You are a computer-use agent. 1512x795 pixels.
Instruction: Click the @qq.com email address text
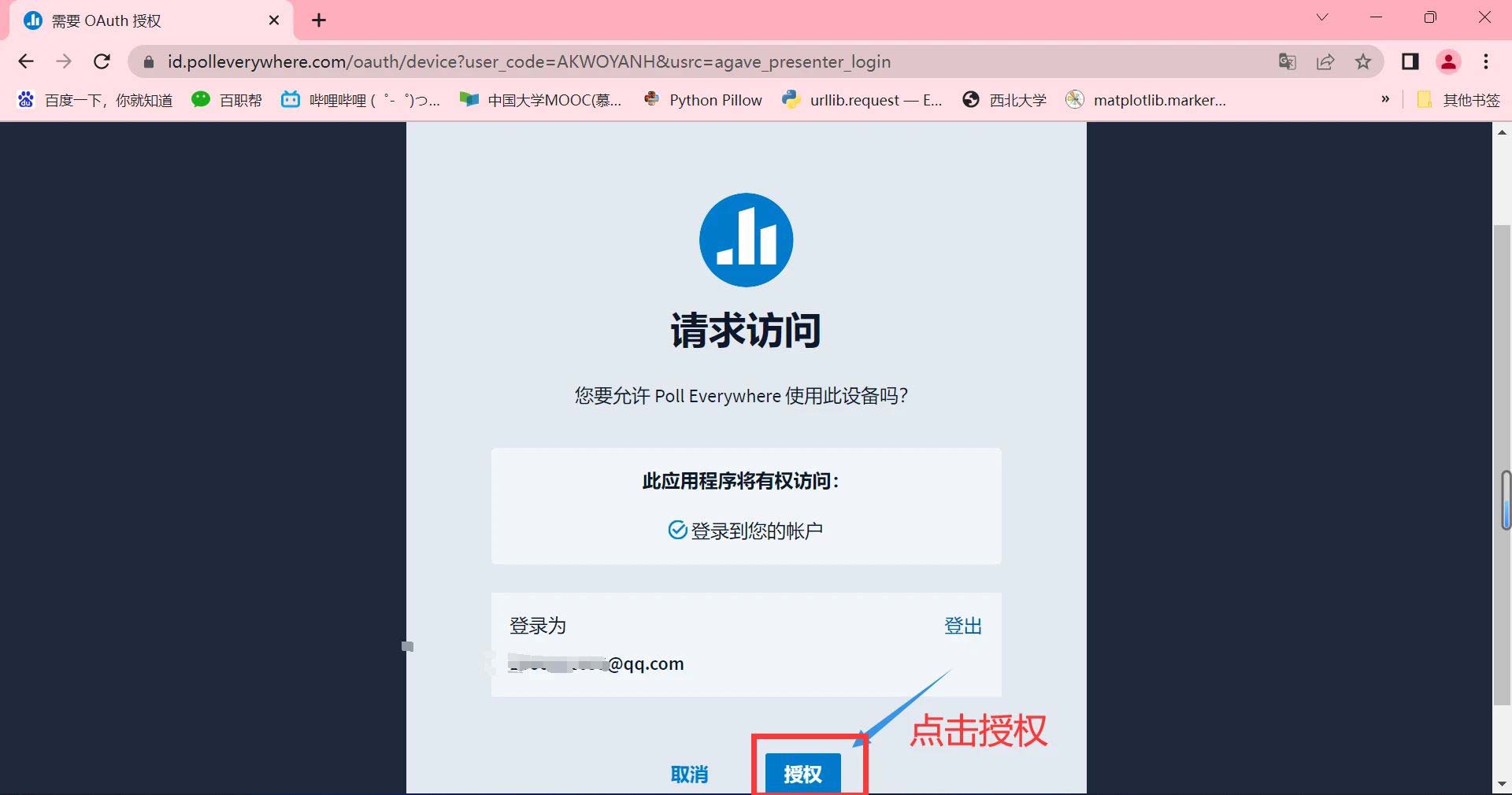pos(597,664)
